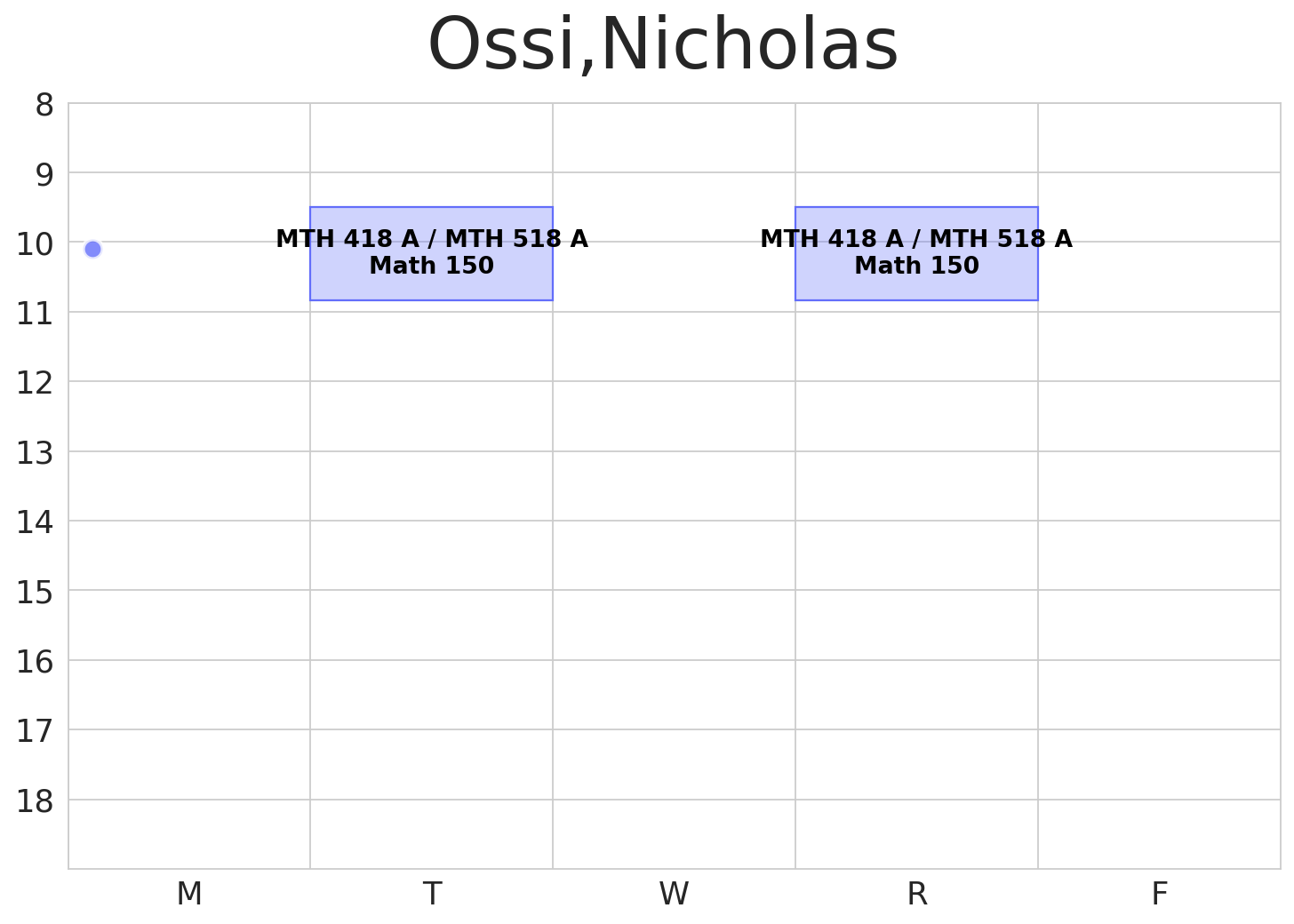The image size is (1294, 924).
Task: Click the 15 hour axis label
Action: [x=36, y=593]
